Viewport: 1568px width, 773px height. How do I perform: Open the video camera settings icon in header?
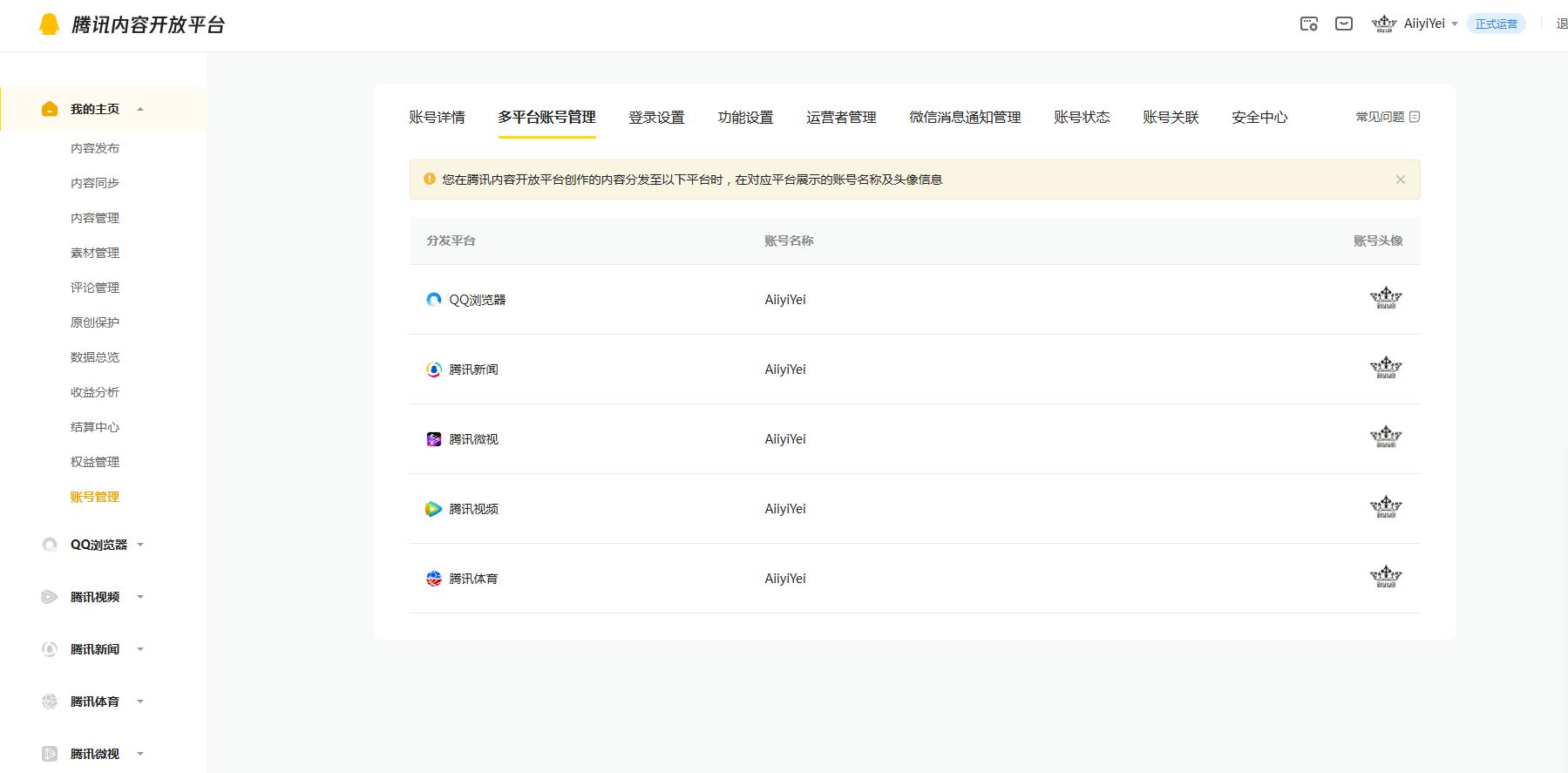pyautogui.click(x=1309, y=24)
